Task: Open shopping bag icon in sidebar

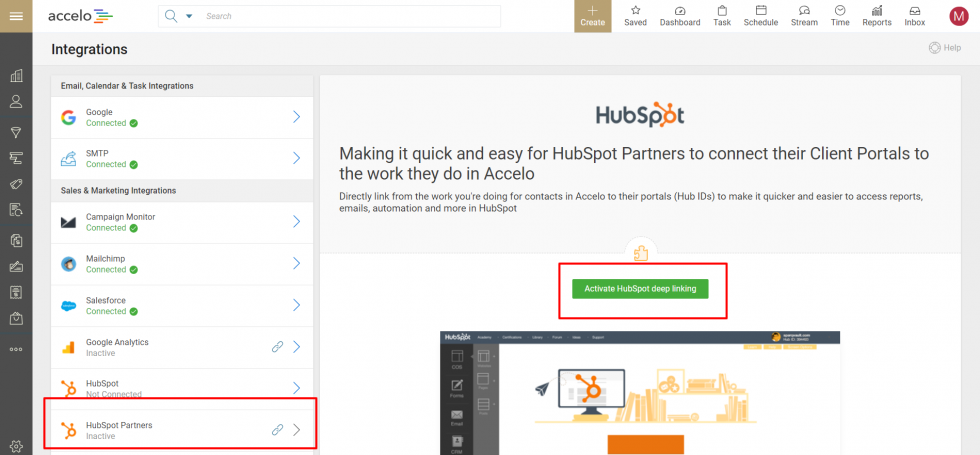Action: [x=16, y=319]
